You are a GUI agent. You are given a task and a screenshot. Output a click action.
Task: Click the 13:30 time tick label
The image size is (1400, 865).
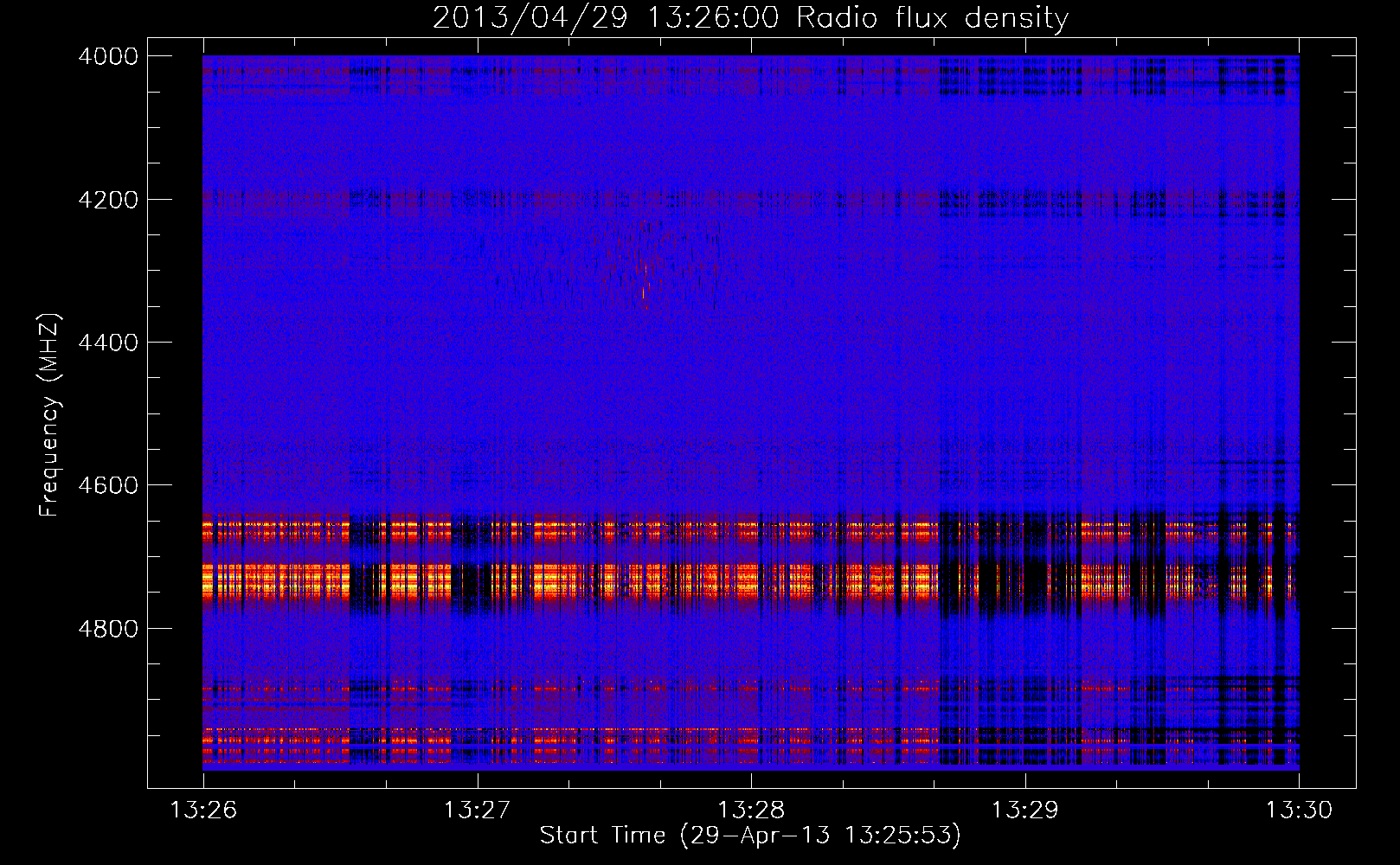tap(1299, 811)
